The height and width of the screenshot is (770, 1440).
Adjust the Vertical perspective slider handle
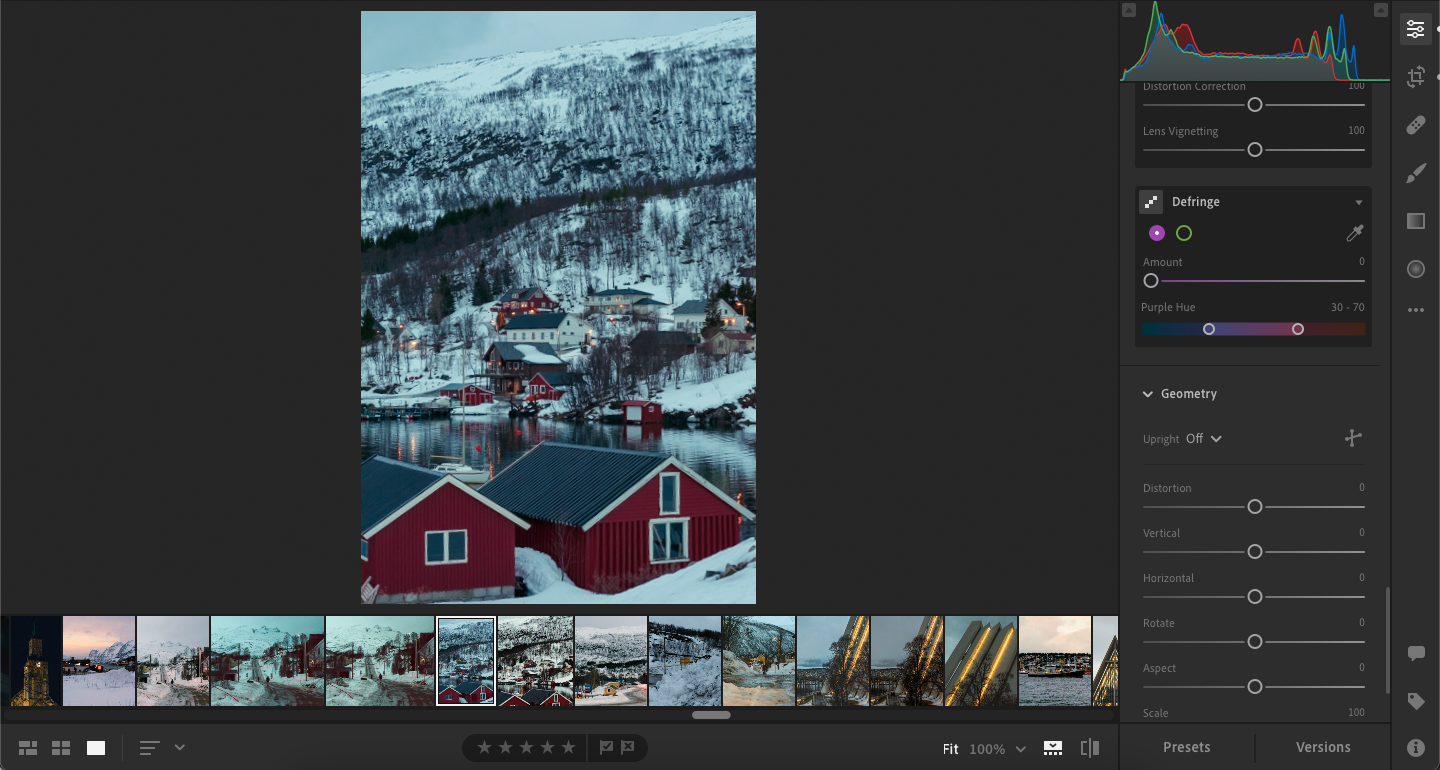pyautogui.click(x=1255, y=552)
